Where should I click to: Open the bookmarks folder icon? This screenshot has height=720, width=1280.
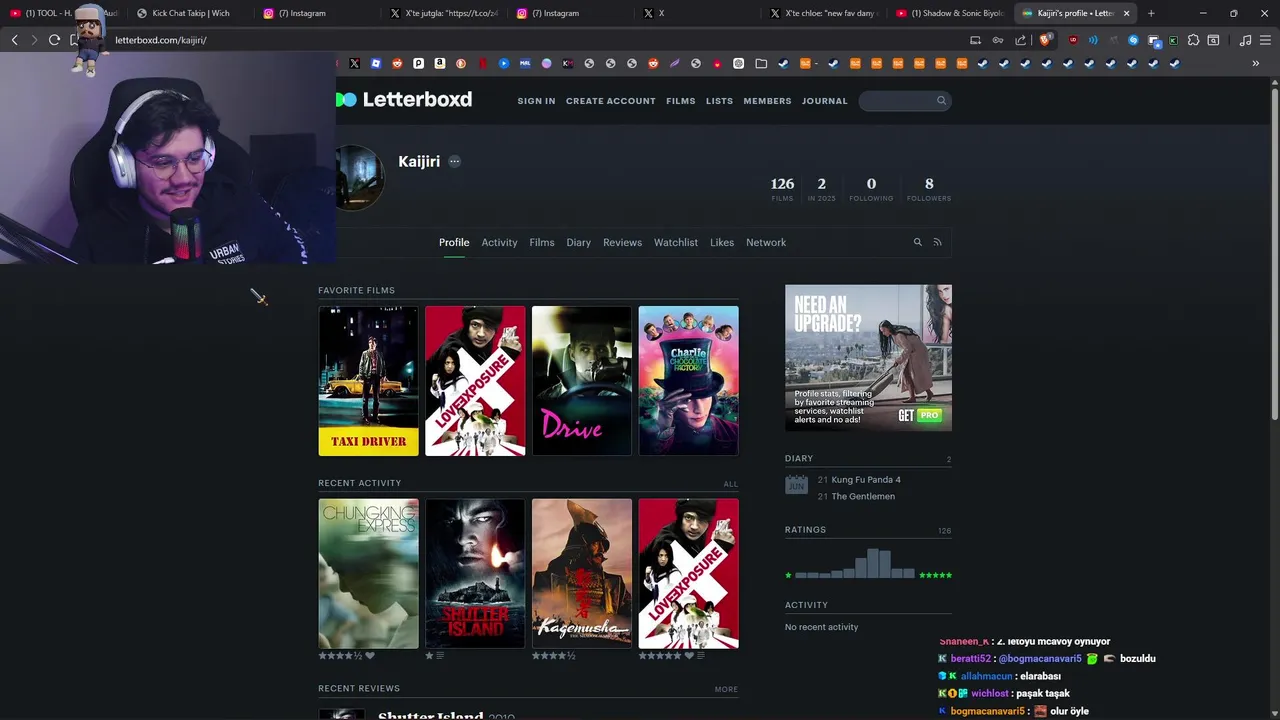tap(761, 63)
